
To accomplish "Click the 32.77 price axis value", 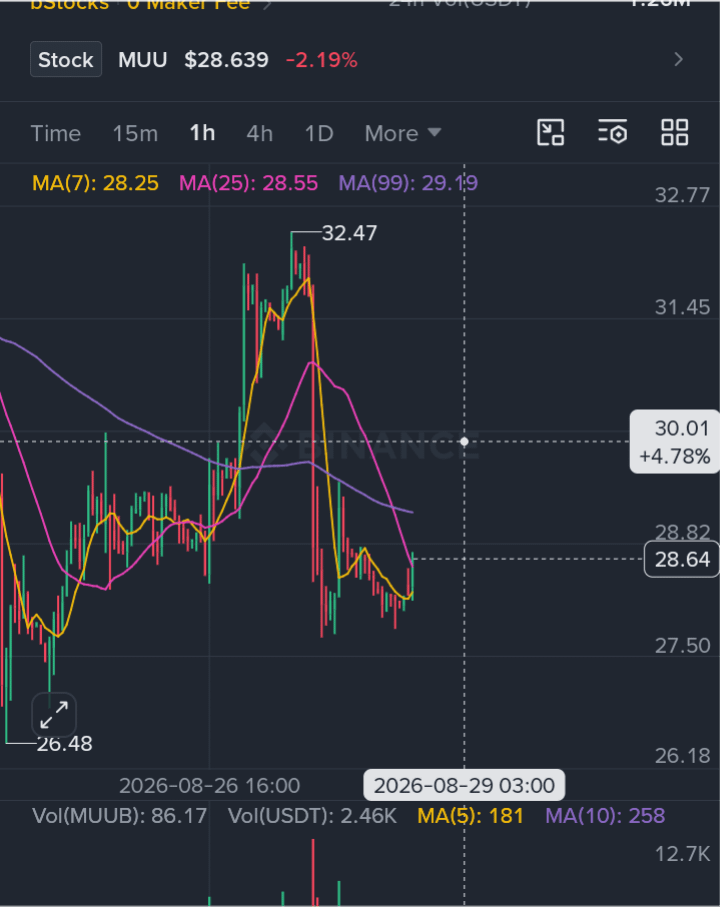I will tap(682, 195).
